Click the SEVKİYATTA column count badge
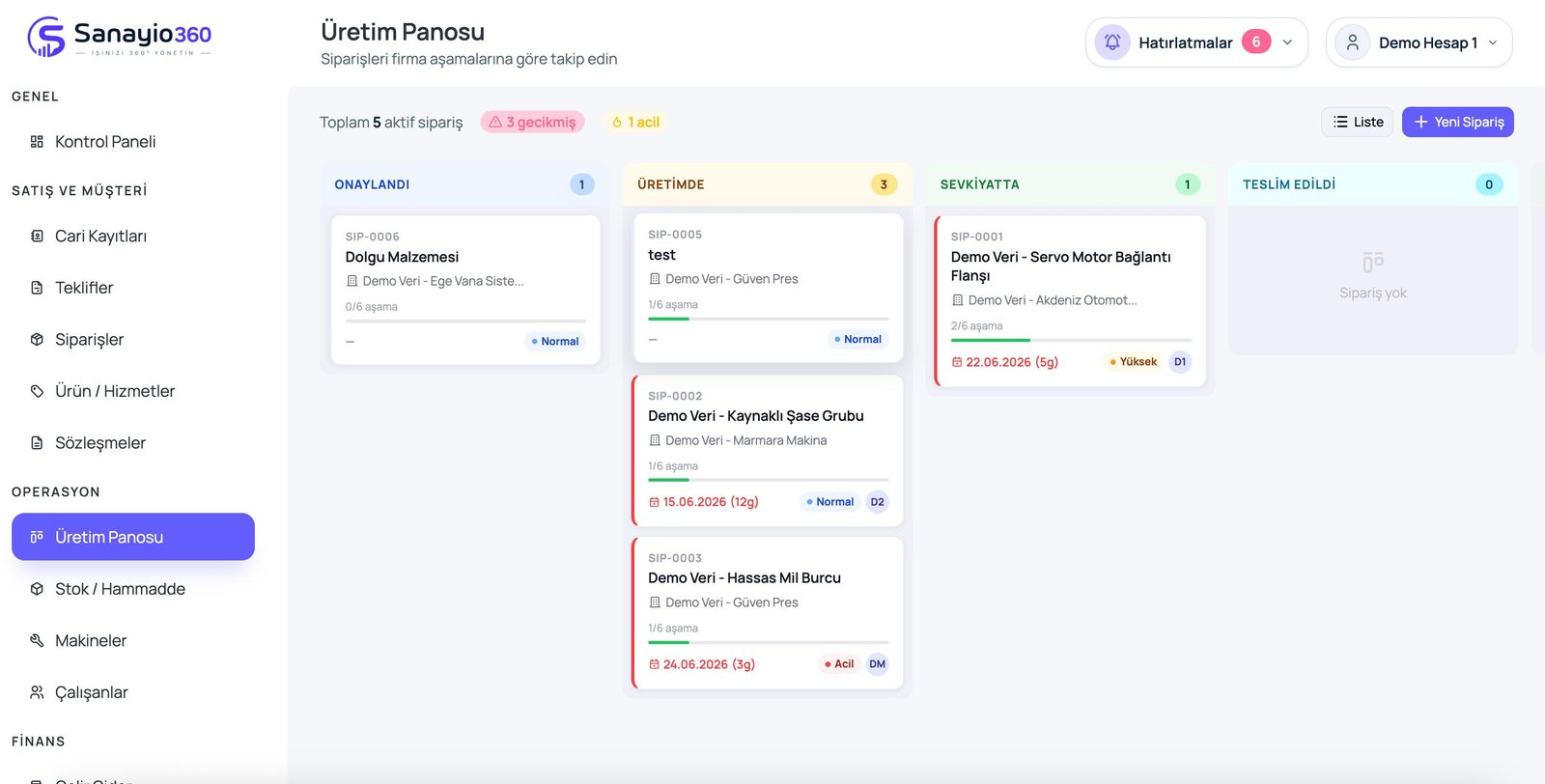The image size is (1545, 784). (1187, 184)
